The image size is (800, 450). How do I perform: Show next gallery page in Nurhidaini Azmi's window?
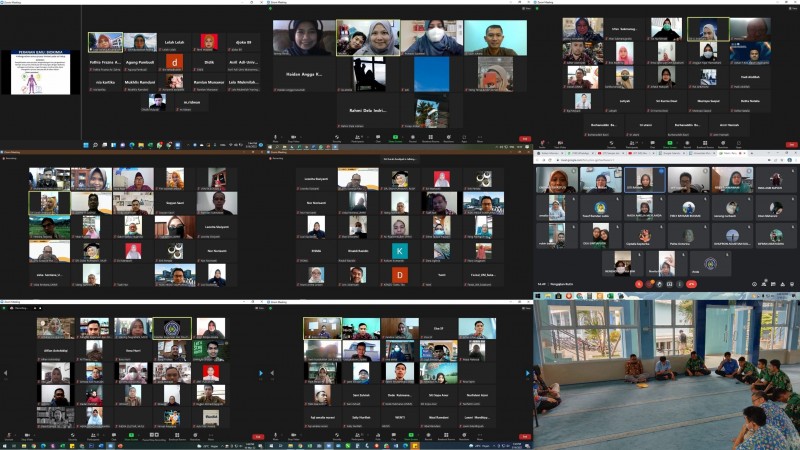[527, 372]
